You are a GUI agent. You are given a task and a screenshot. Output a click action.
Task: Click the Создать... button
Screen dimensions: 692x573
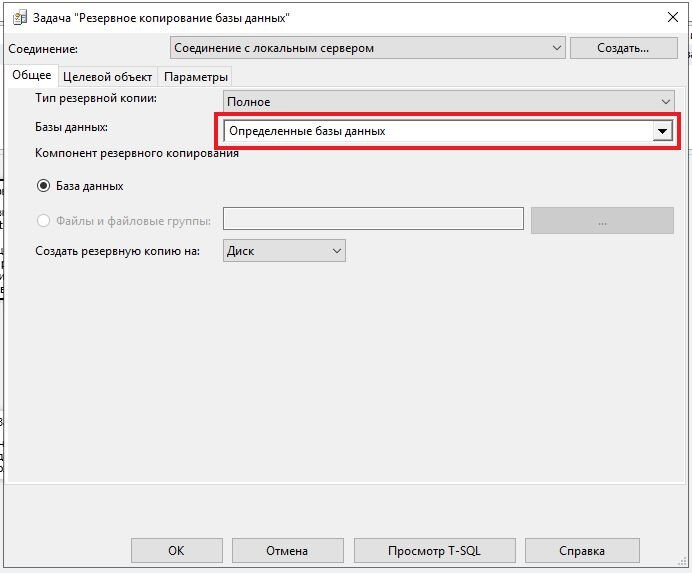pos(623,48)
